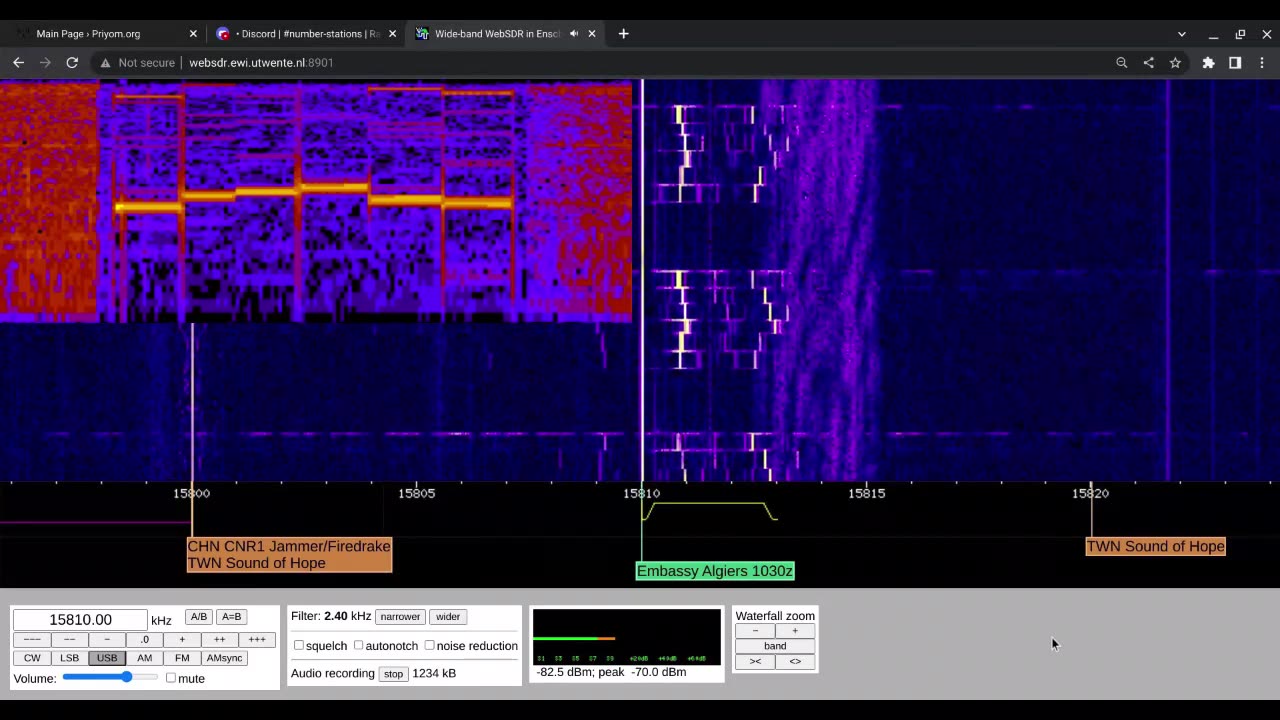Viewport: 1280px width, 720px height.
Task: Select CW mode
Action: [32, 658]
